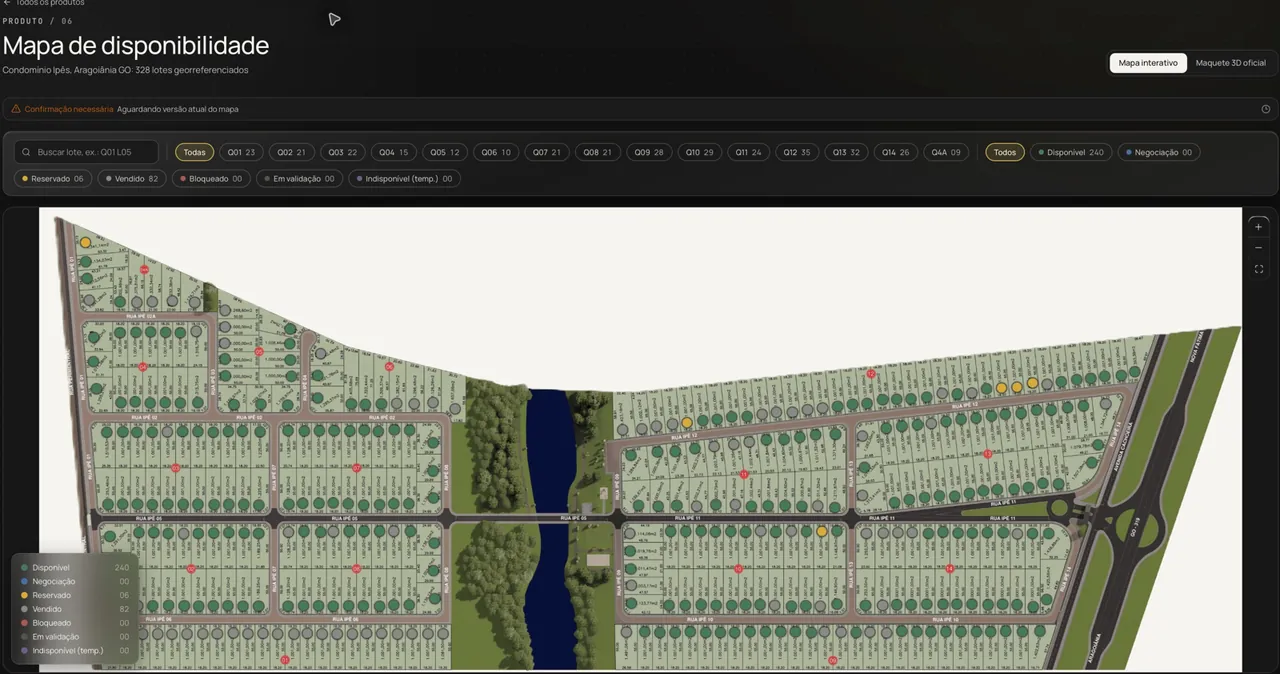Filter lots by Indisponível (temp.) status chip

coord(404,179)
